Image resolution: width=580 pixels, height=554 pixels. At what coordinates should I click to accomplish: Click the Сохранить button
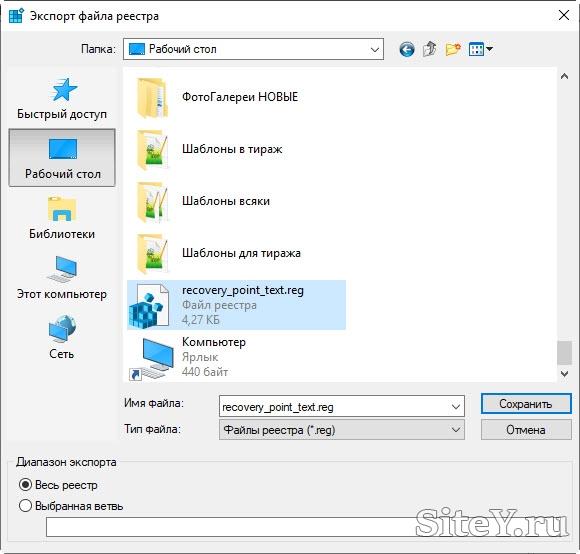point(526,404)
